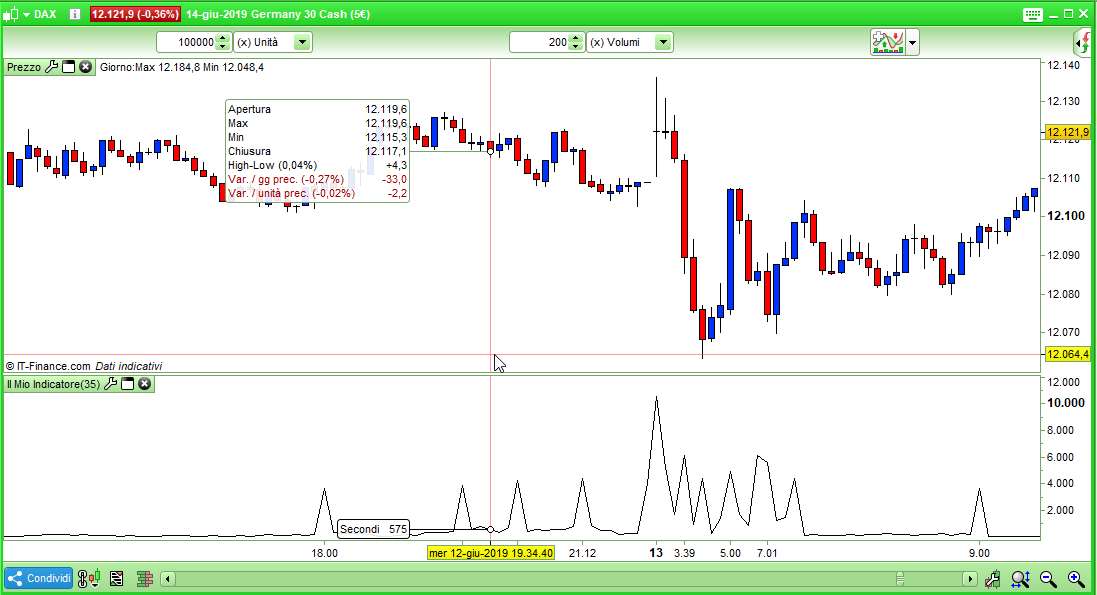Click the drawing tools icon at bottom right
The image size is (1097, 595).
pos(992,579)
